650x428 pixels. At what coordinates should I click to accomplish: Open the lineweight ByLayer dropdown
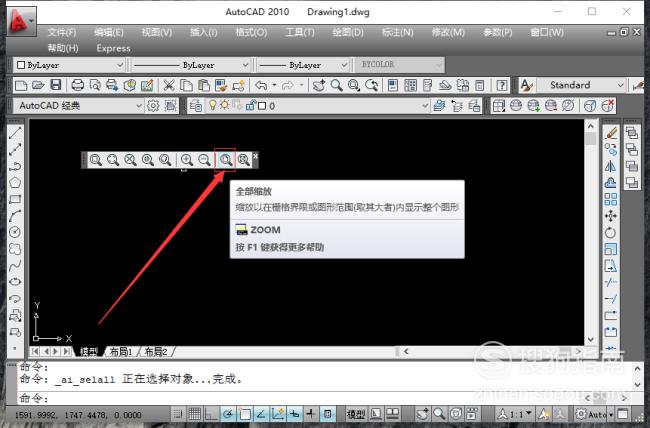(x=303, y=65)
